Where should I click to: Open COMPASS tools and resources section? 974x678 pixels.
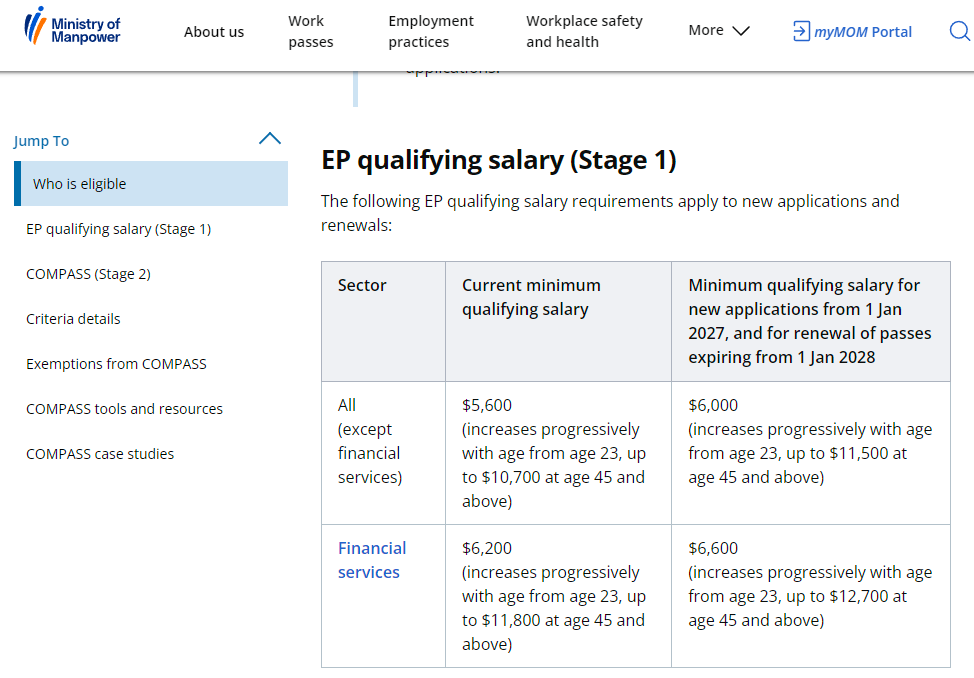124,409
